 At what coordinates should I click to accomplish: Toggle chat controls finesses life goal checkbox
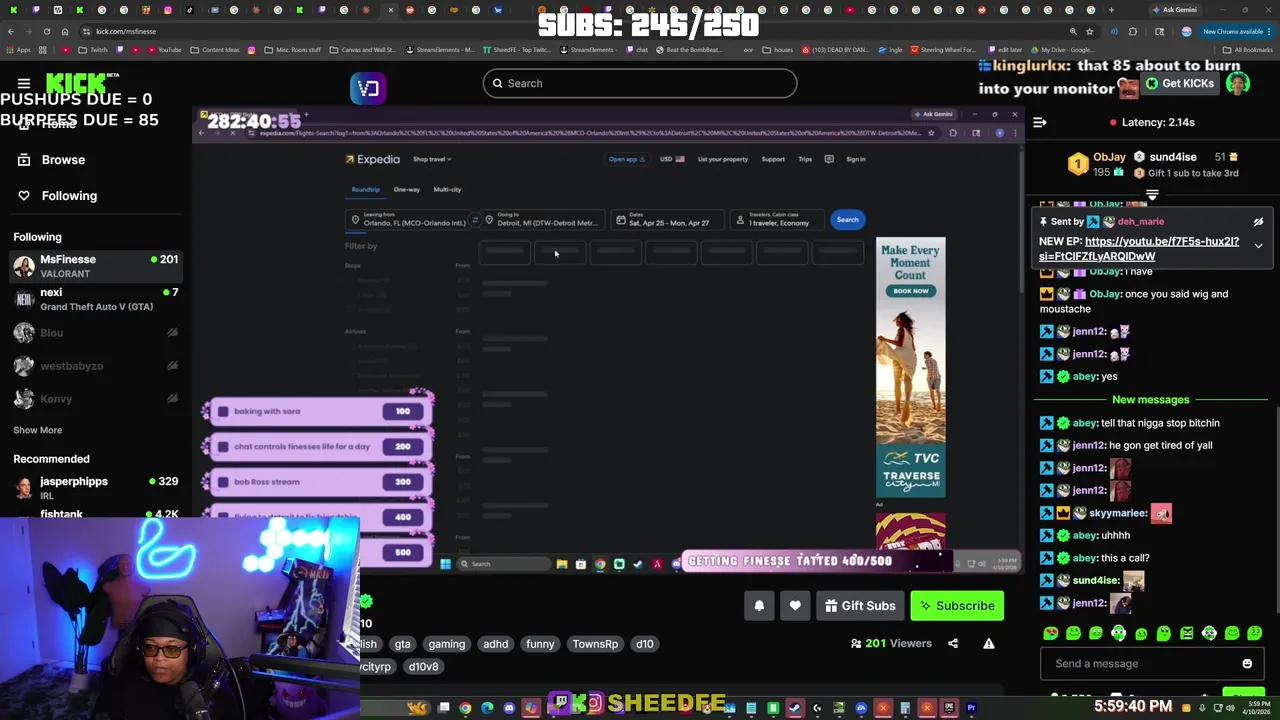pos(223,447)
